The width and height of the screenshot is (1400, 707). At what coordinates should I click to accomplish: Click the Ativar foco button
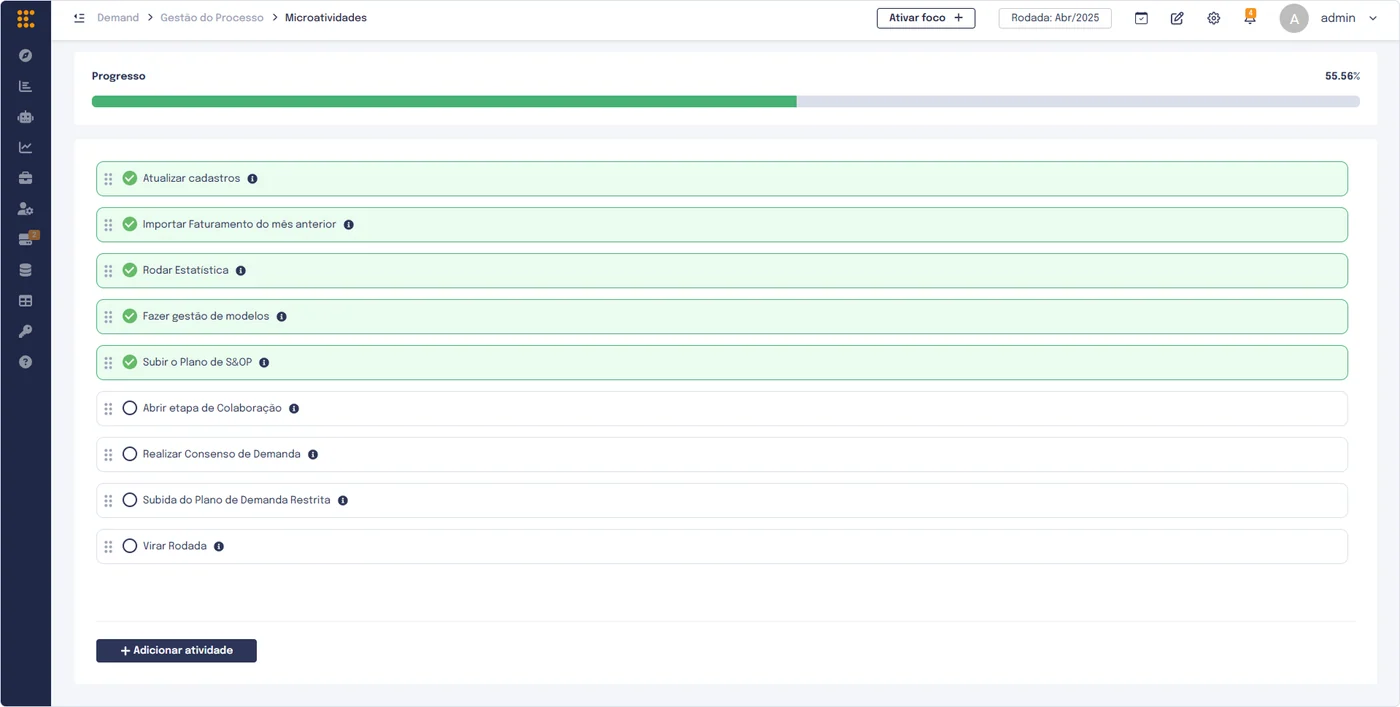[x=926, y=18]
